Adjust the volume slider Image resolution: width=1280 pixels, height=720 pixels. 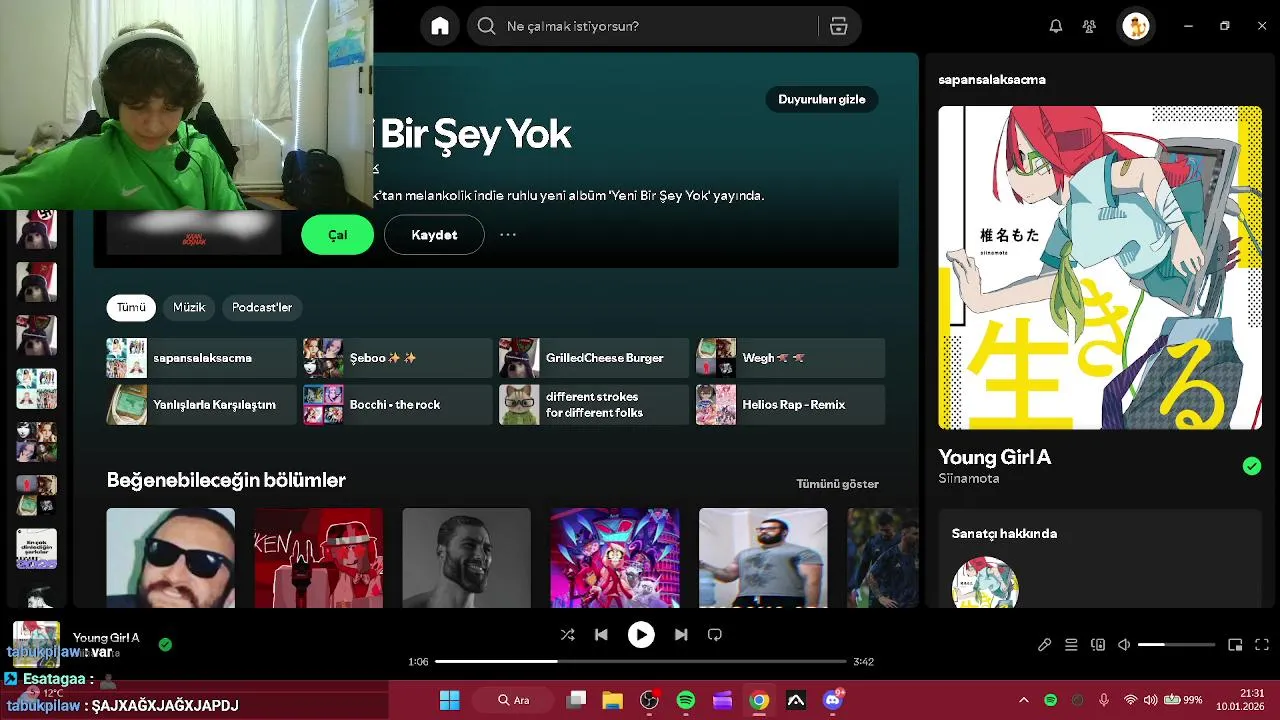[x=1176, y=645]
